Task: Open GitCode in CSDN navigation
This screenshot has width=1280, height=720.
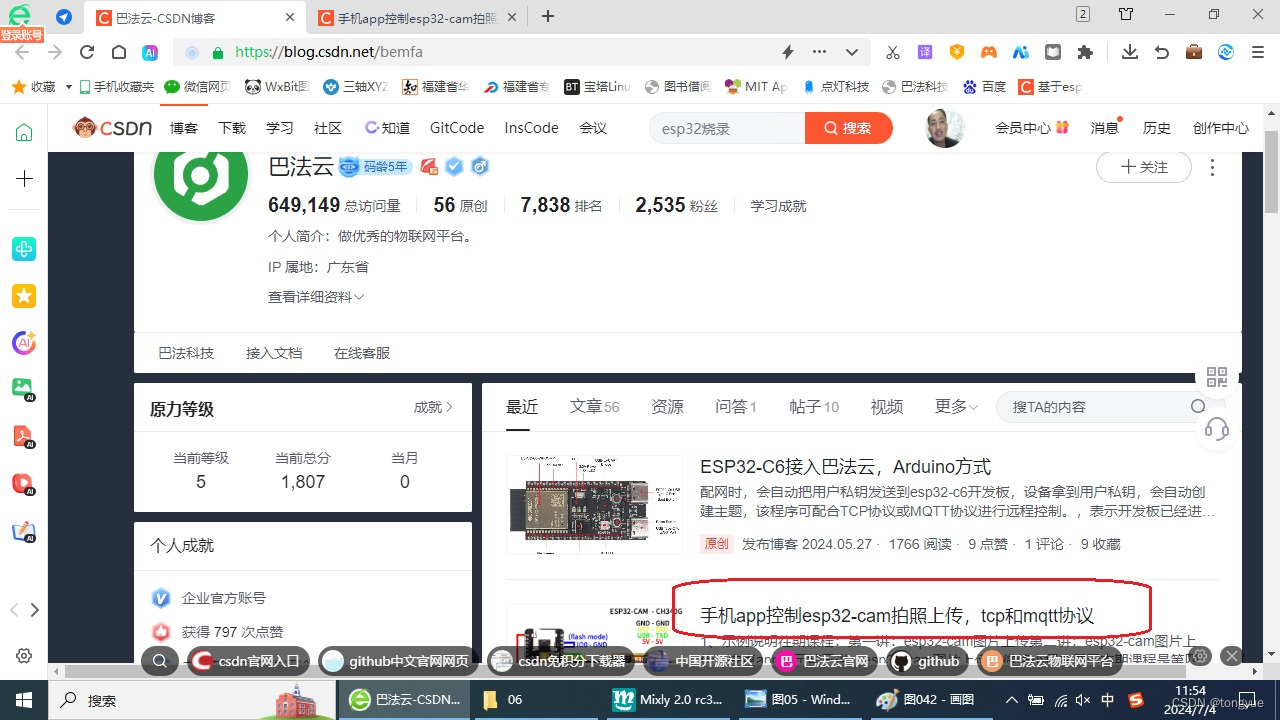Action: point(457,128)
